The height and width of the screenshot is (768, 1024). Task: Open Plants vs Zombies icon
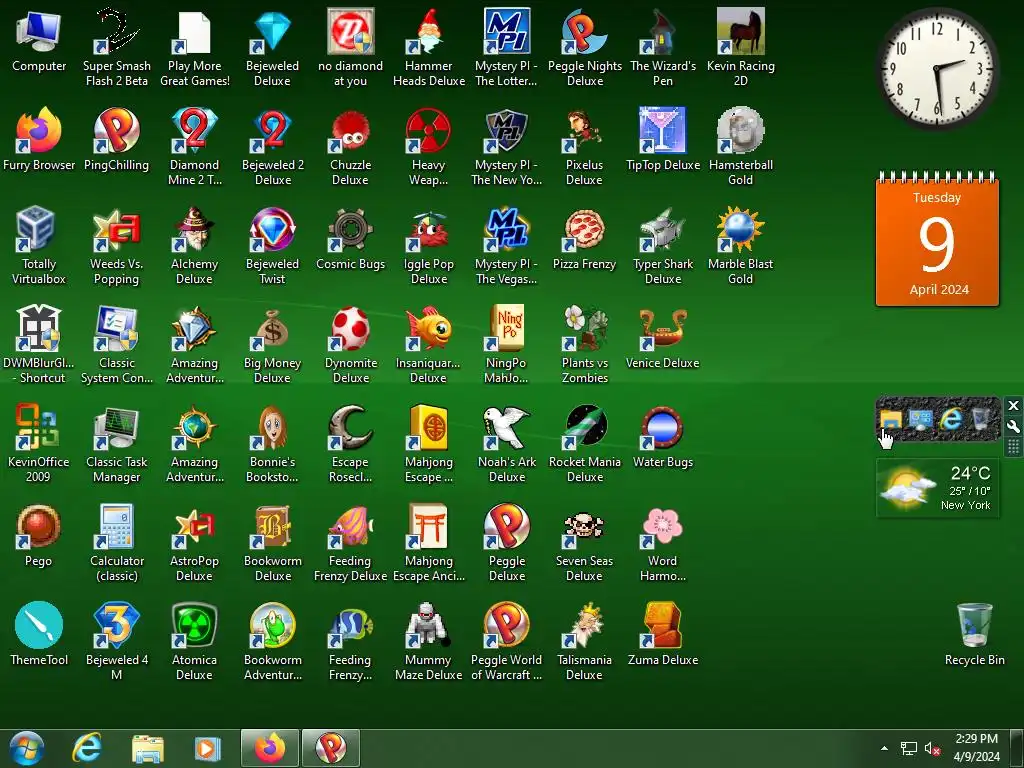(x=584, y=328)
